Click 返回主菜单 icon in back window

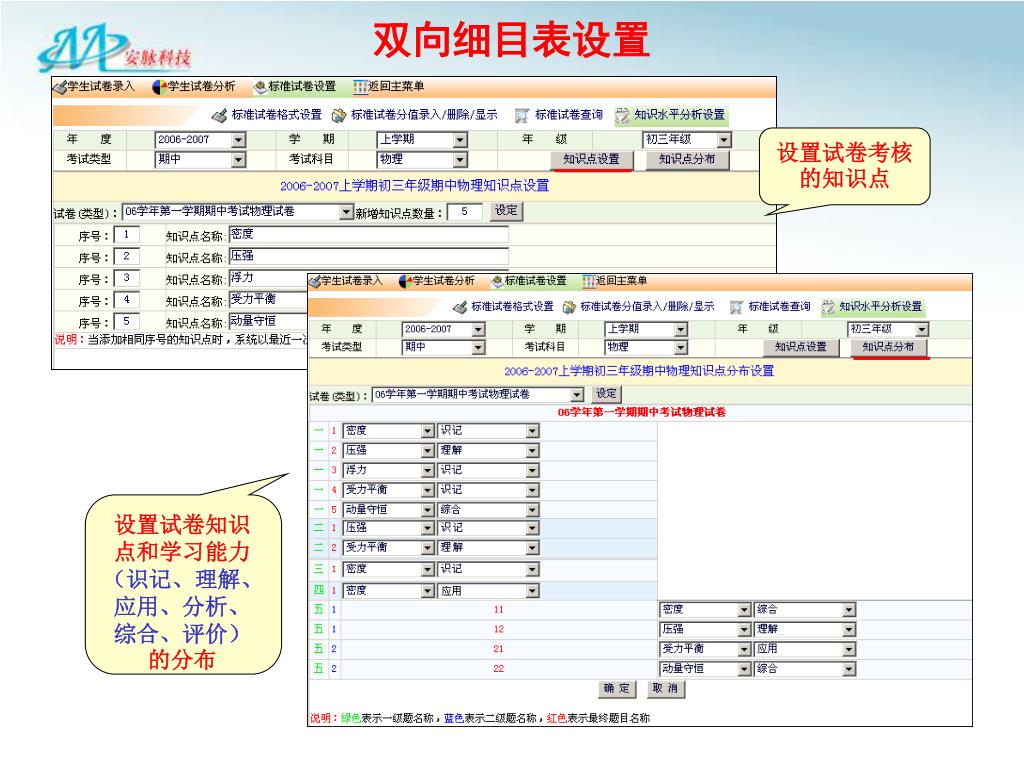pos(360,87)
